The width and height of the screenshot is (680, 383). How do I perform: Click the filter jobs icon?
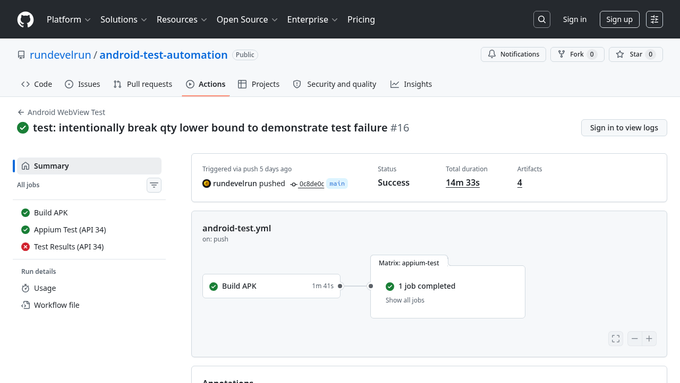(x=154, y=185)
